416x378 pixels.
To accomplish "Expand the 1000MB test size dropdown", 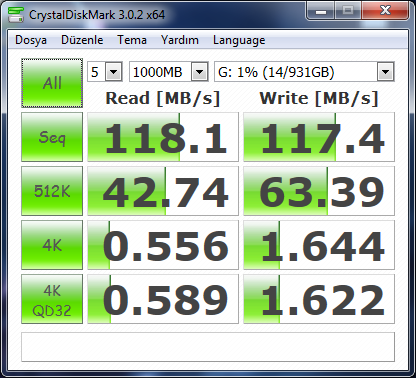I will (x=169, y=72).
